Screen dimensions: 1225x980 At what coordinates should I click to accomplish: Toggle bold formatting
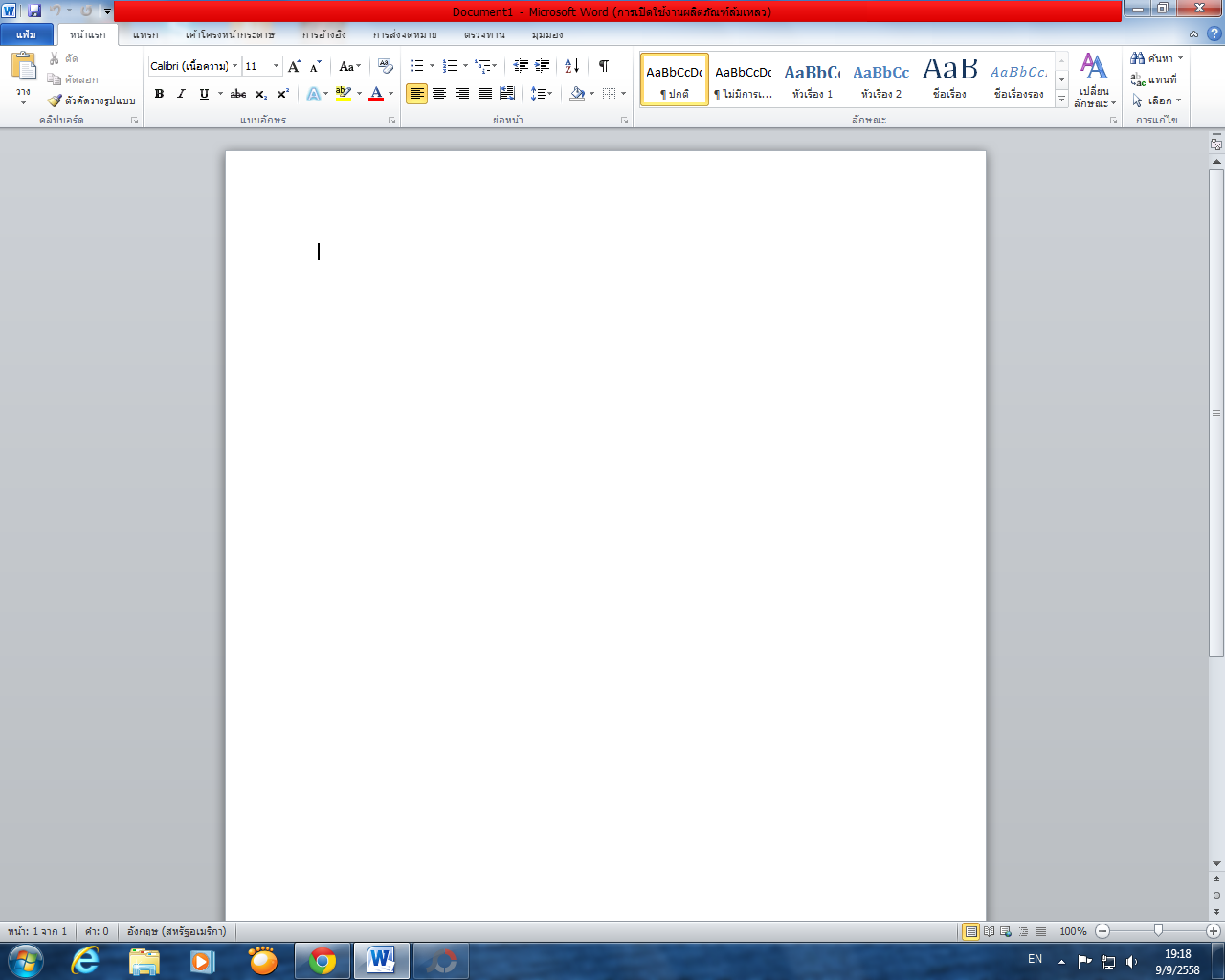(x=159, y=94)
